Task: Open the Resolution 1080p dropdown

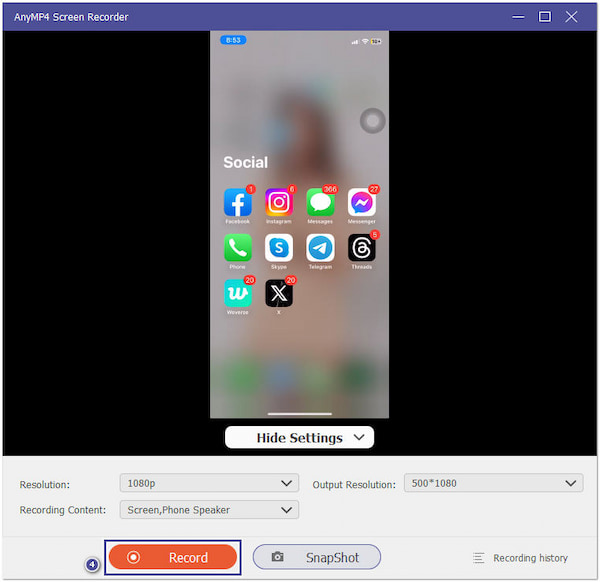Action: [209, 483]
